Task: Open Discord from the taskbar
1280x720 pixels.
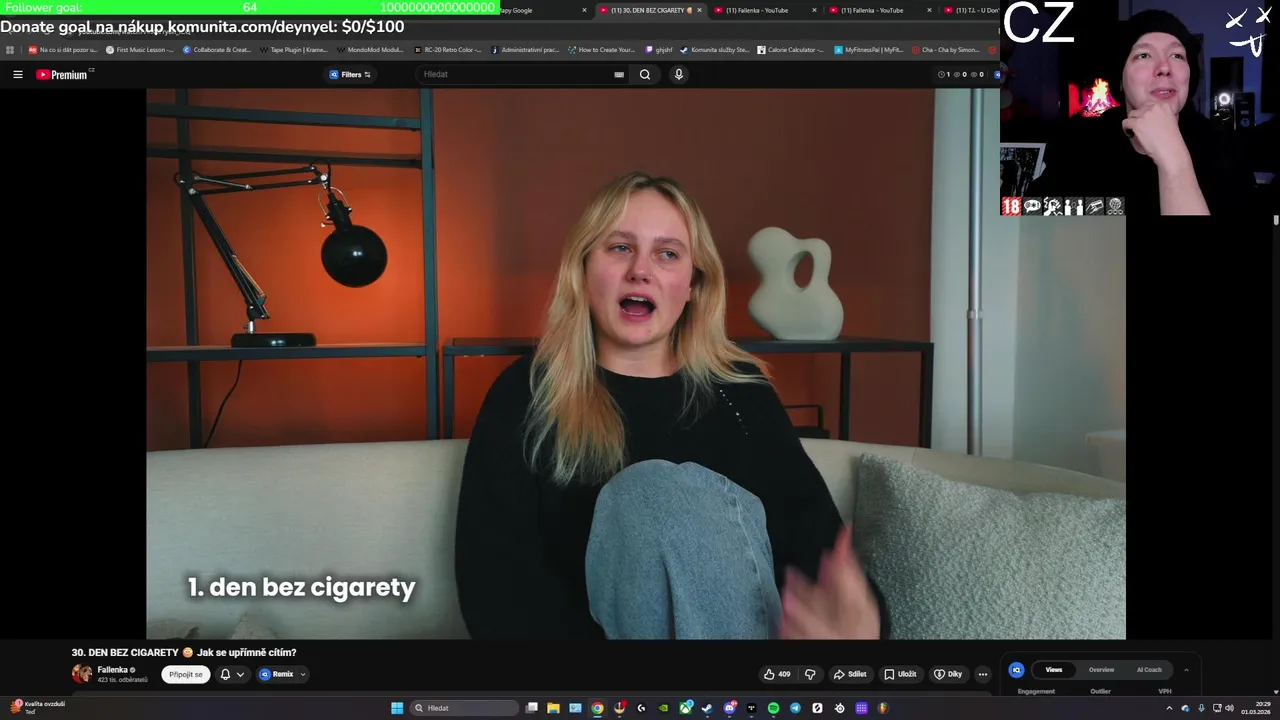Action: point(730,708)
